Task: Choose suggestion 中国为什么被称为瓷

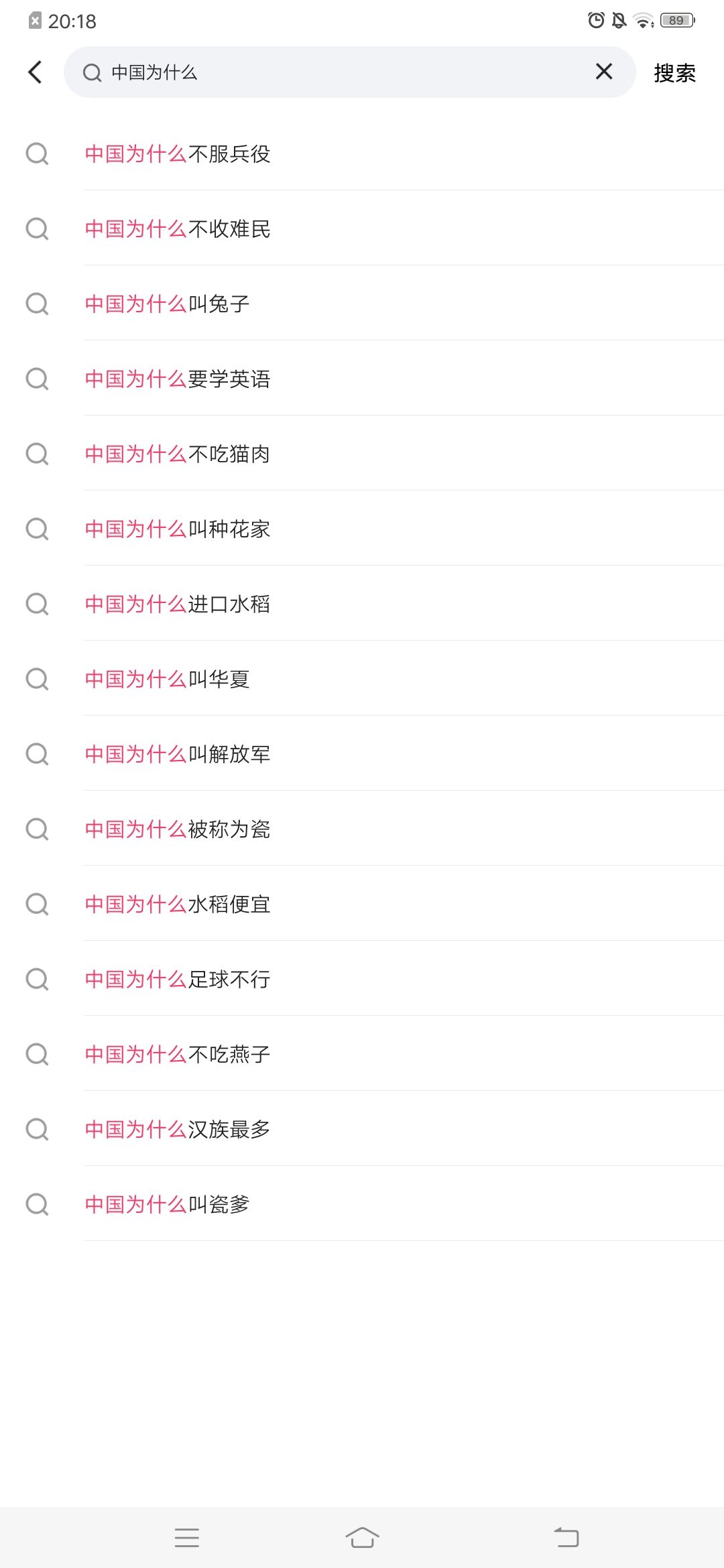Action: point(178,830)
